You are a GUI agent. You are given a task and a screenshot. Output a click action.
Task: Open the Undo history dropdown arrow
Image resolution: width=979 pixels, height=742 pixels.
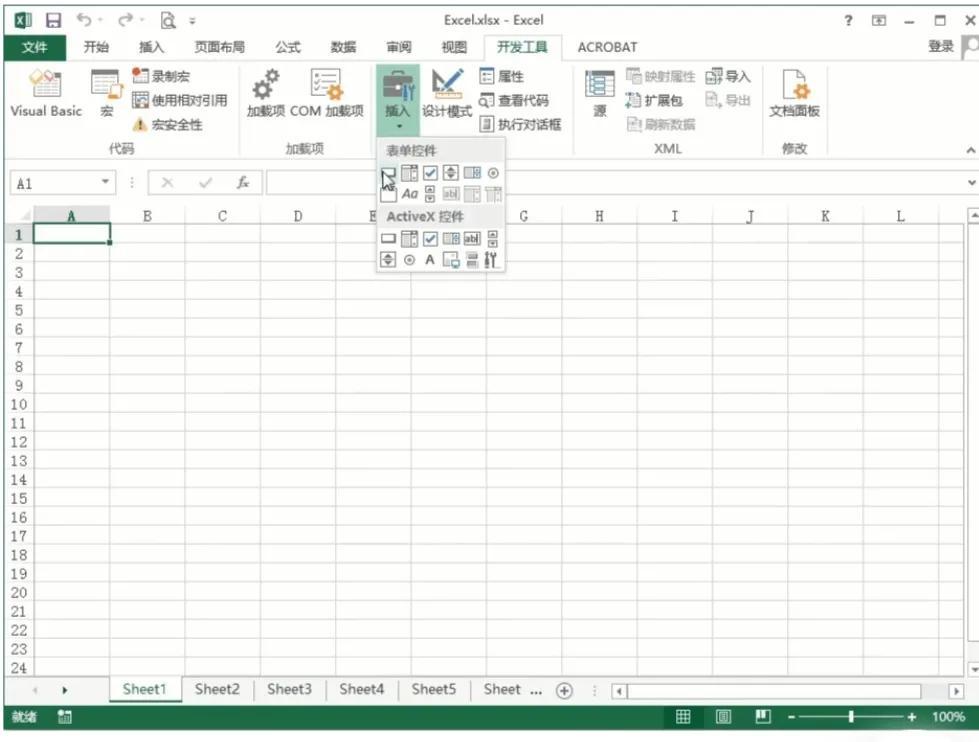pos(101,20)
